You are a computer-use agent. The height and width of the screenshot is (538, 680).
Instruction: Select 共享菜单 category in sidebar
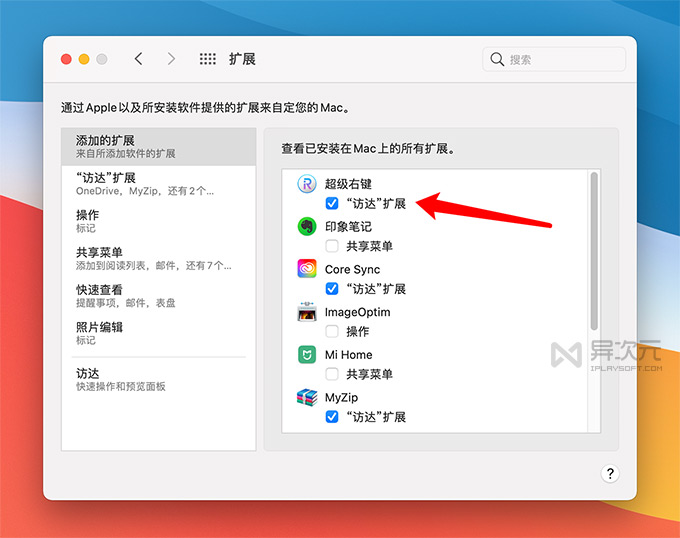(159, 258)
